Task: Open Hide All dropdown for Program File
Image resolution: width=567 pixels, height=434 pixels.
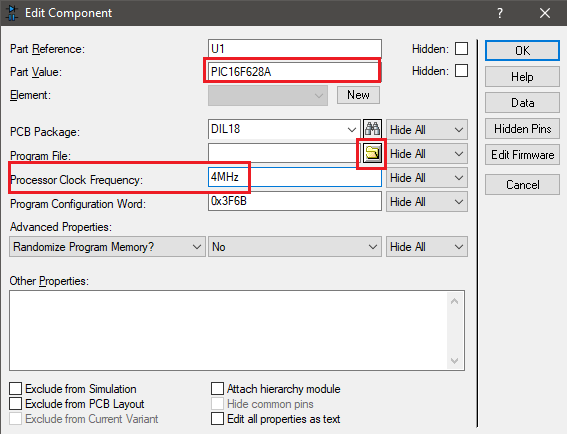Action: pyautogui.click(x=427, y=154)
